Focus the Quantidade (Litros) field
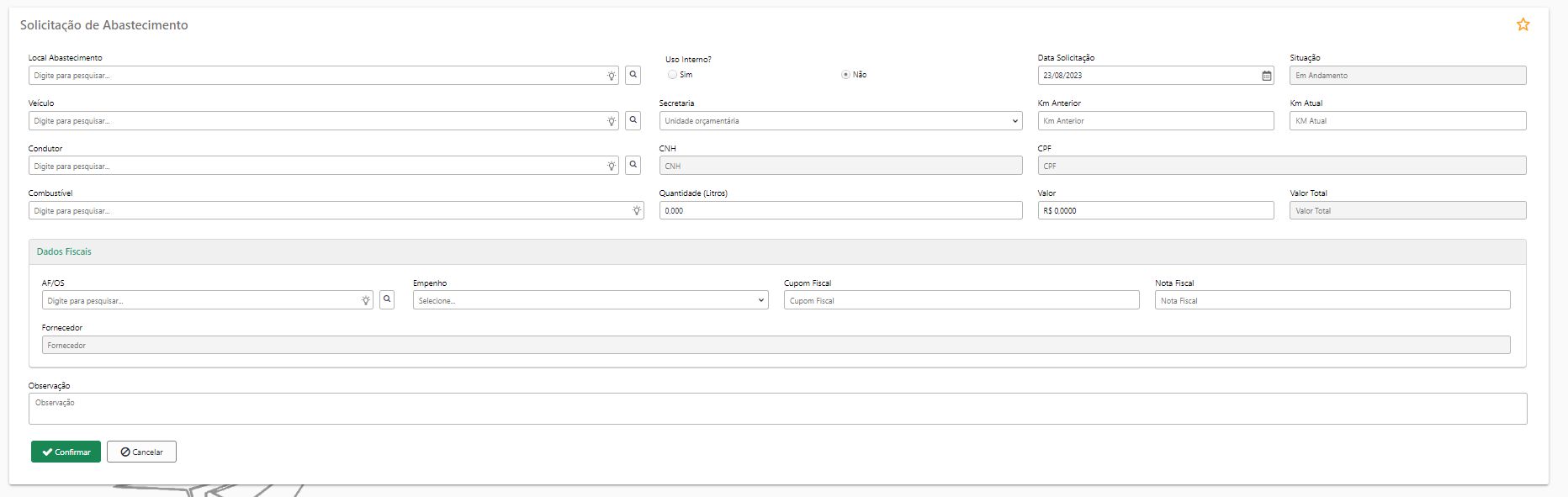 (840, 210)
